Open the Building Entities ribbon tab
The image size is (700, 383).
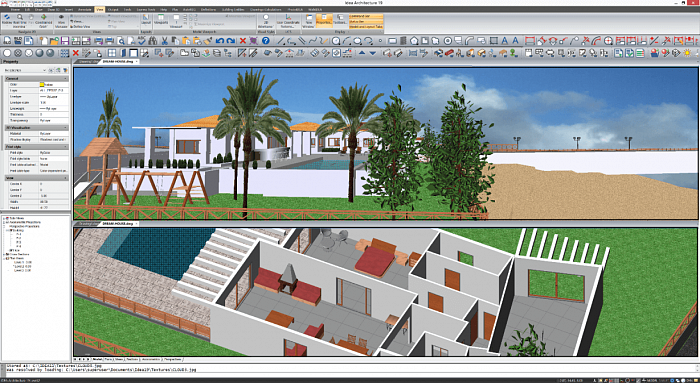(x=233, y=9)
